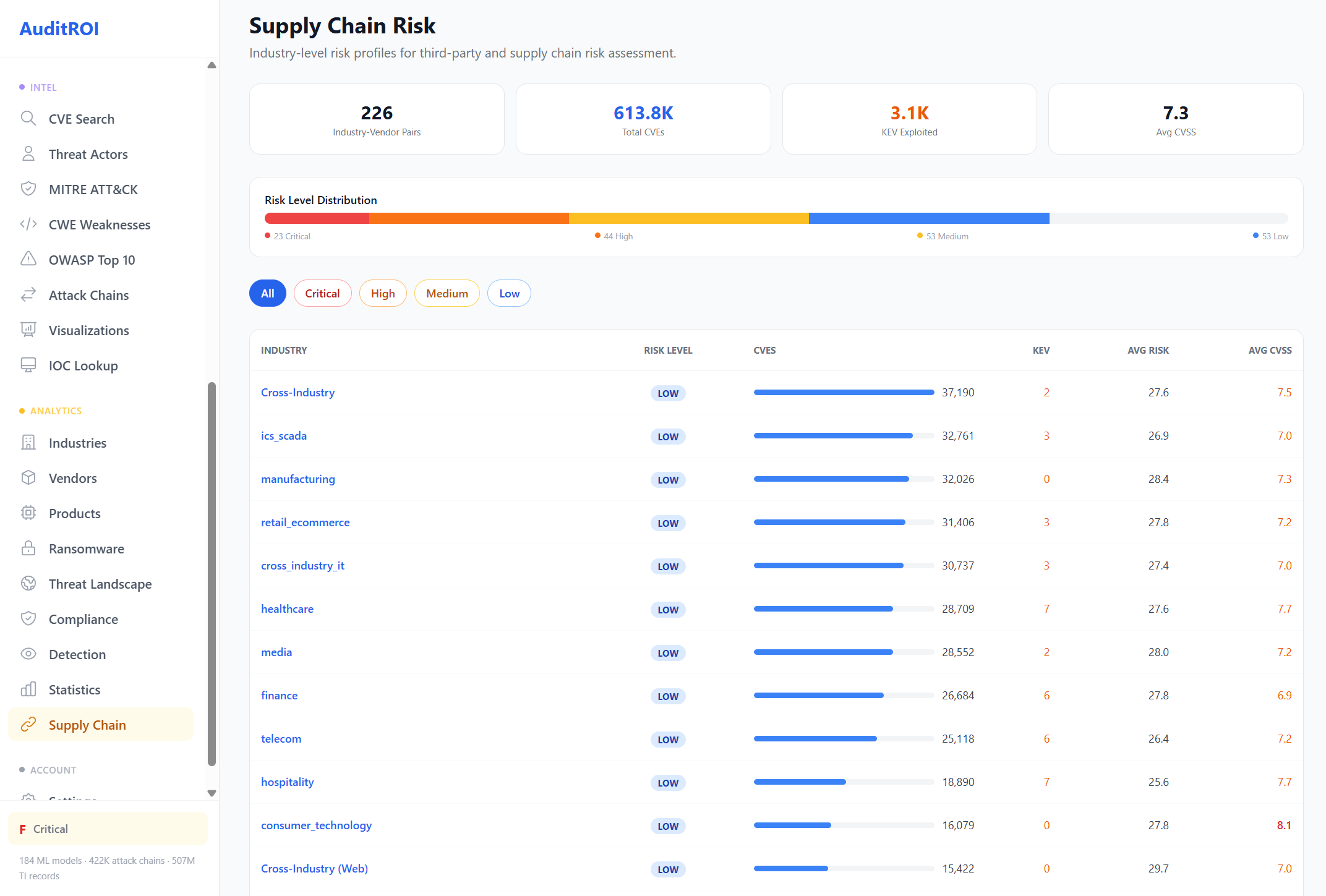The height and width of the screenshot is (896, 1326).
Task: Select the CVE Search magnifier icon
Action: [28, 119]
